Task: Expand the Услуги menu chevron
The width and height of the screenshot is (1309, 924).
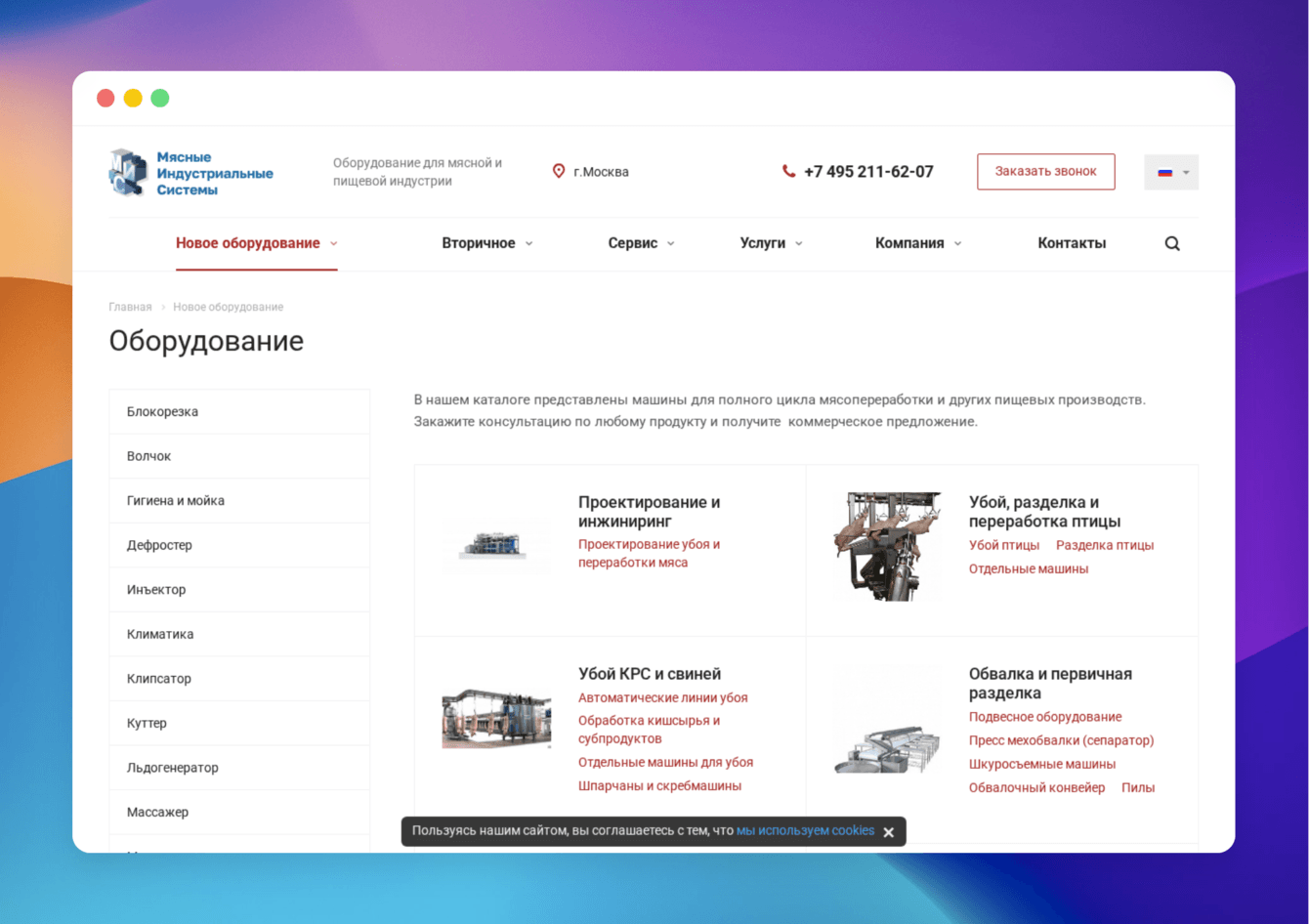Action: click(798, 243)
